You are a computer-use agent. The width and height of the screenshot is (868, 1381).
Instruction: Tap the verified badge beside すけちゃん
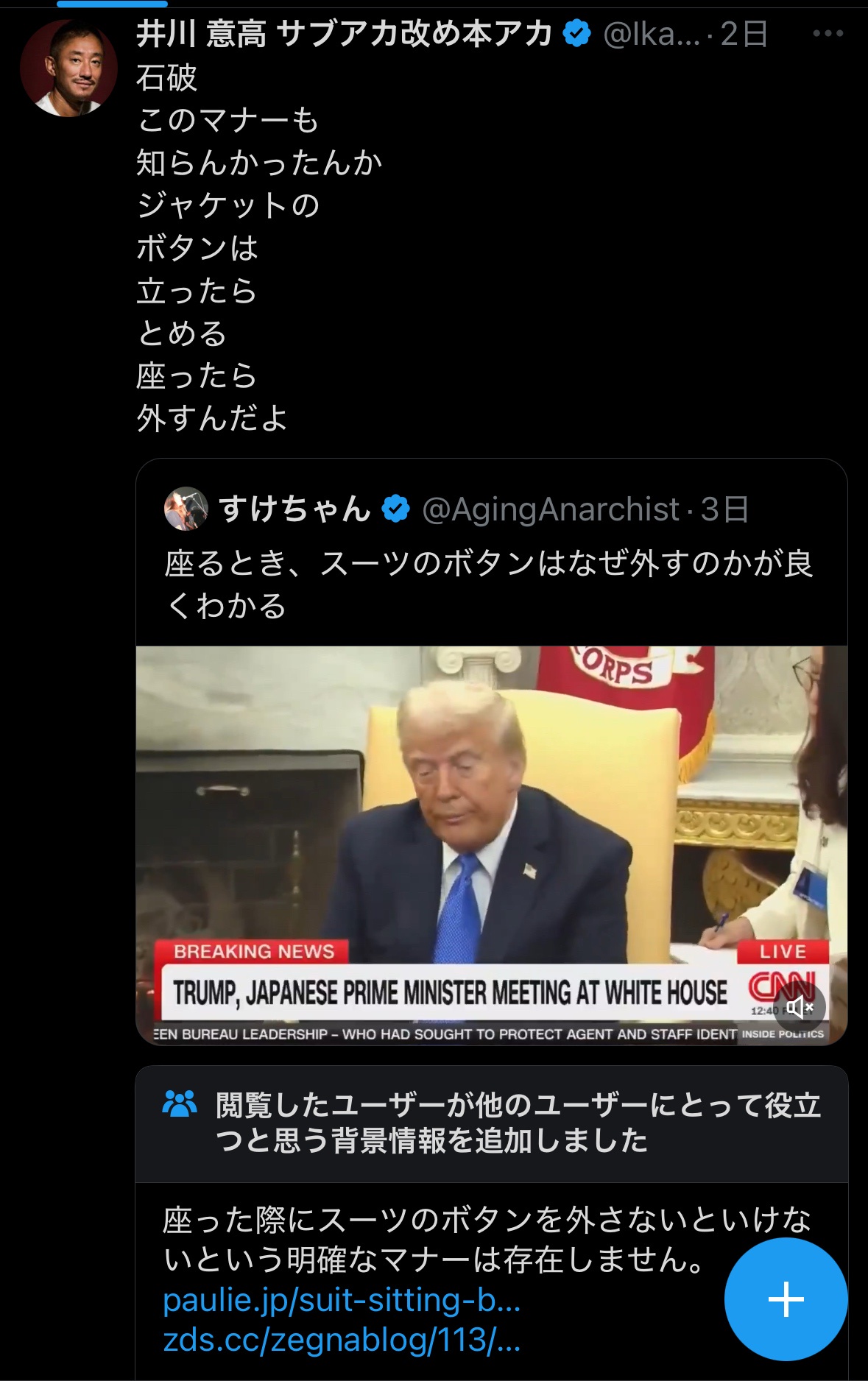coord(396,509)
